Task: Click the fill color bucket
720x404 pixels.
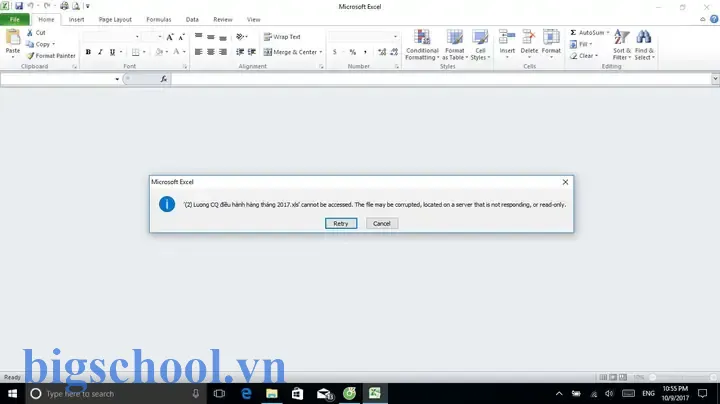Action: [x=159, y=52]
